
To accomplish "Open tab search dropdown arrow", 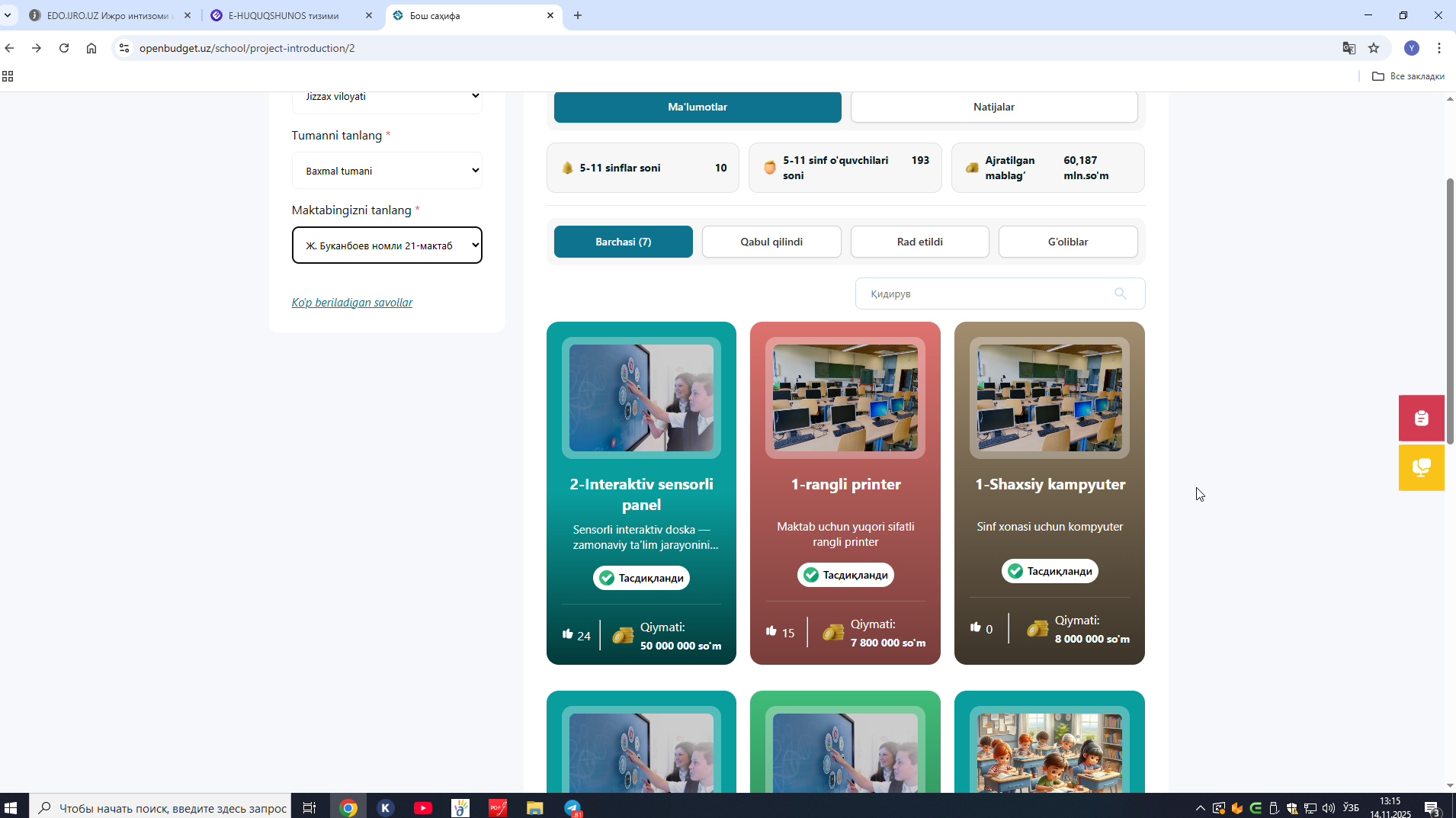I will (x=8, y=15).
